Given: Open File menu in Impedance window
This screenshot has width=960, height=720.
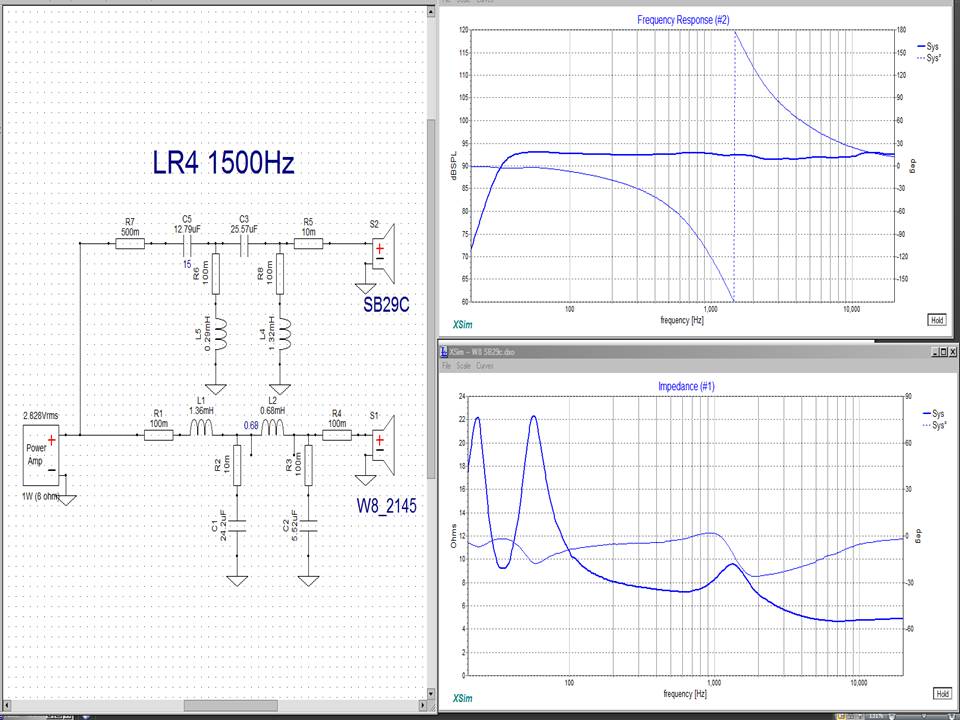Looking at the screenshot, I should (446, 366).
